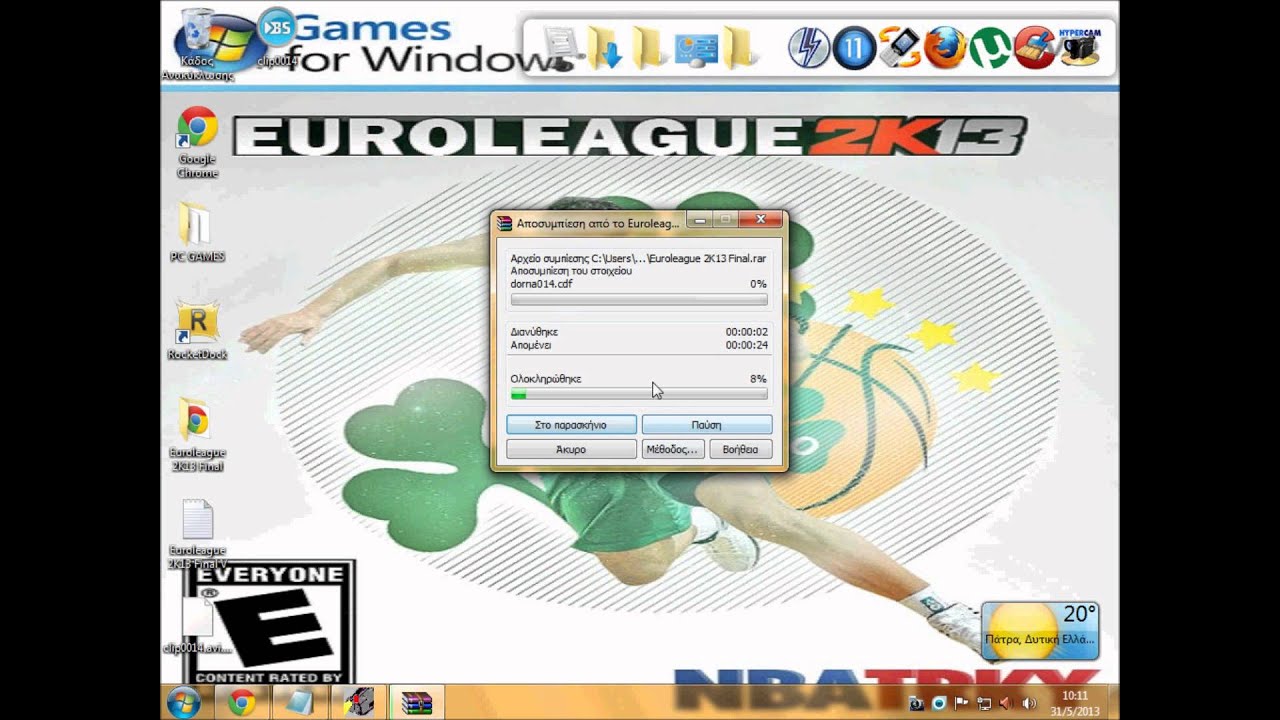Open the Downloads folder in the dock
The width and height of the screenshot is (1280, 720).
[x=605, y=47]
